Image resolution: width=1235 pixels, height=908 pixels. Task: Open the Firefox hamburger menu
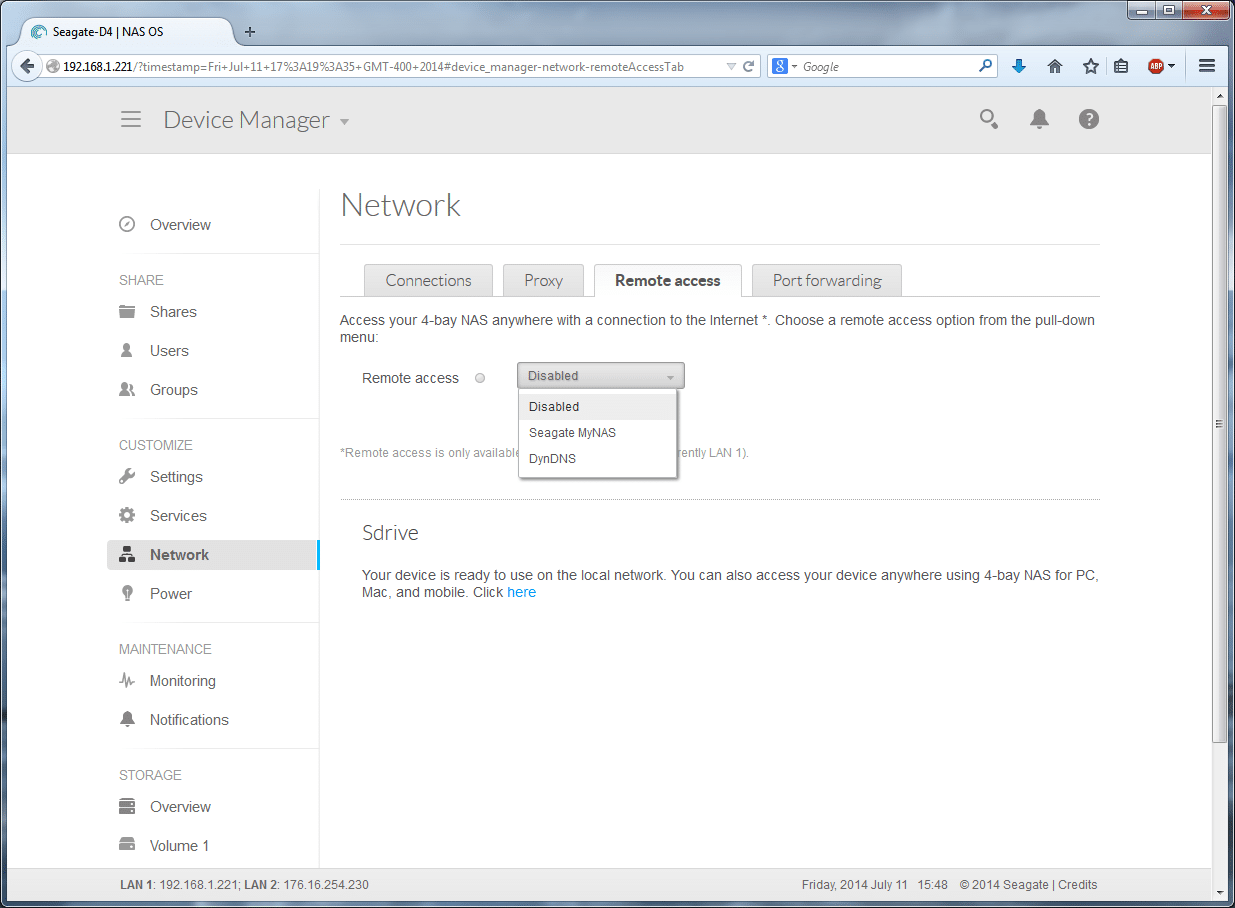[1206, 67]
